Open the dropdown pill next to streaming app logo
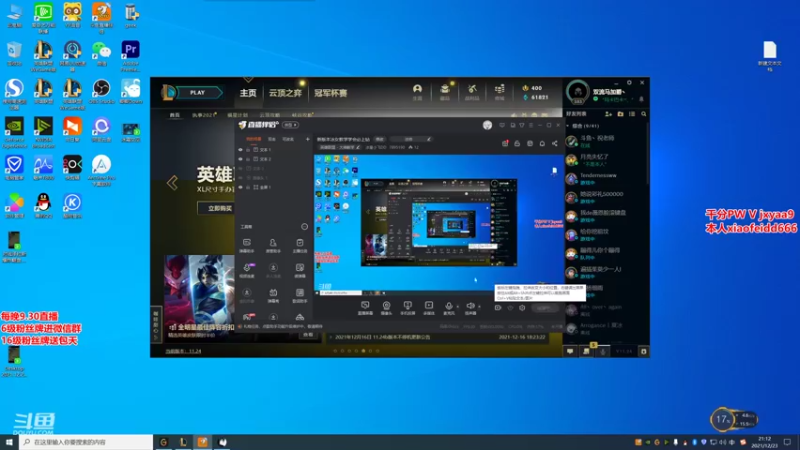Image resolution: width=800 pixels, height=450 pixels. pyautogui.click(x=290, y=125)
